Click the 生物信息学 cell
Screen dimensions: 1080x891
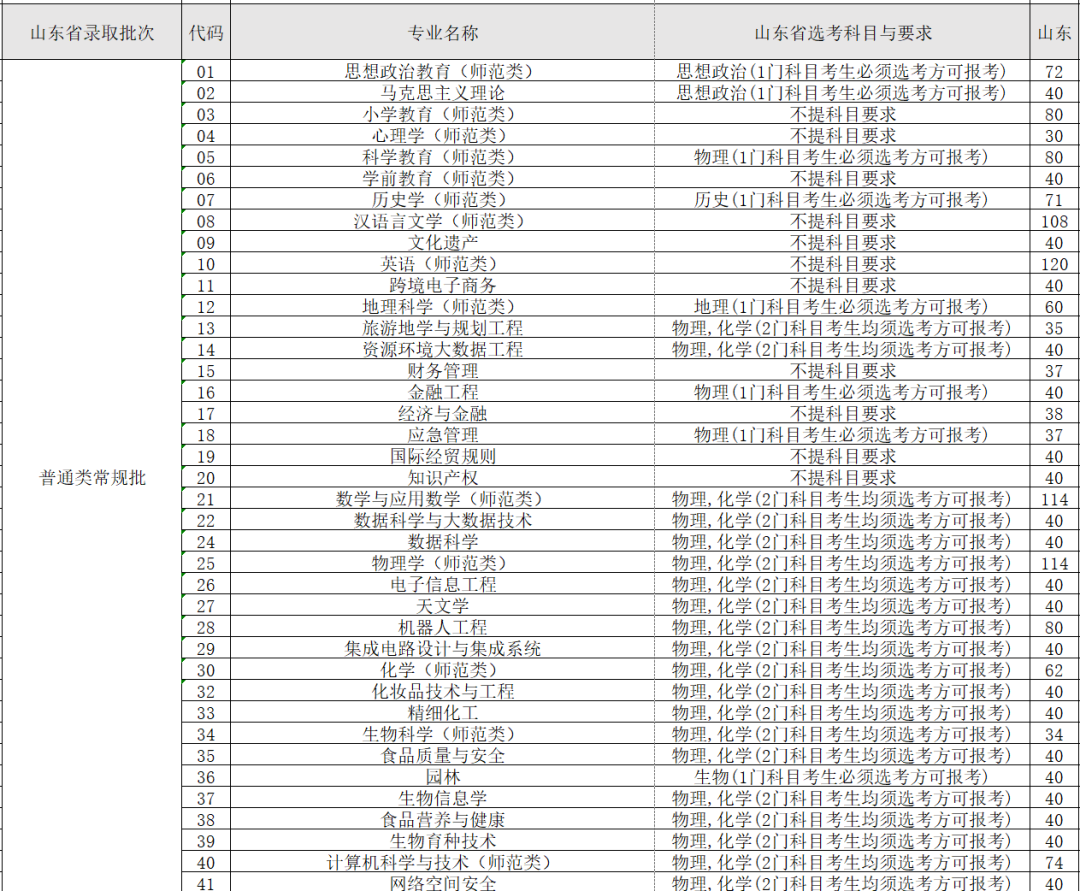[442, 797]
